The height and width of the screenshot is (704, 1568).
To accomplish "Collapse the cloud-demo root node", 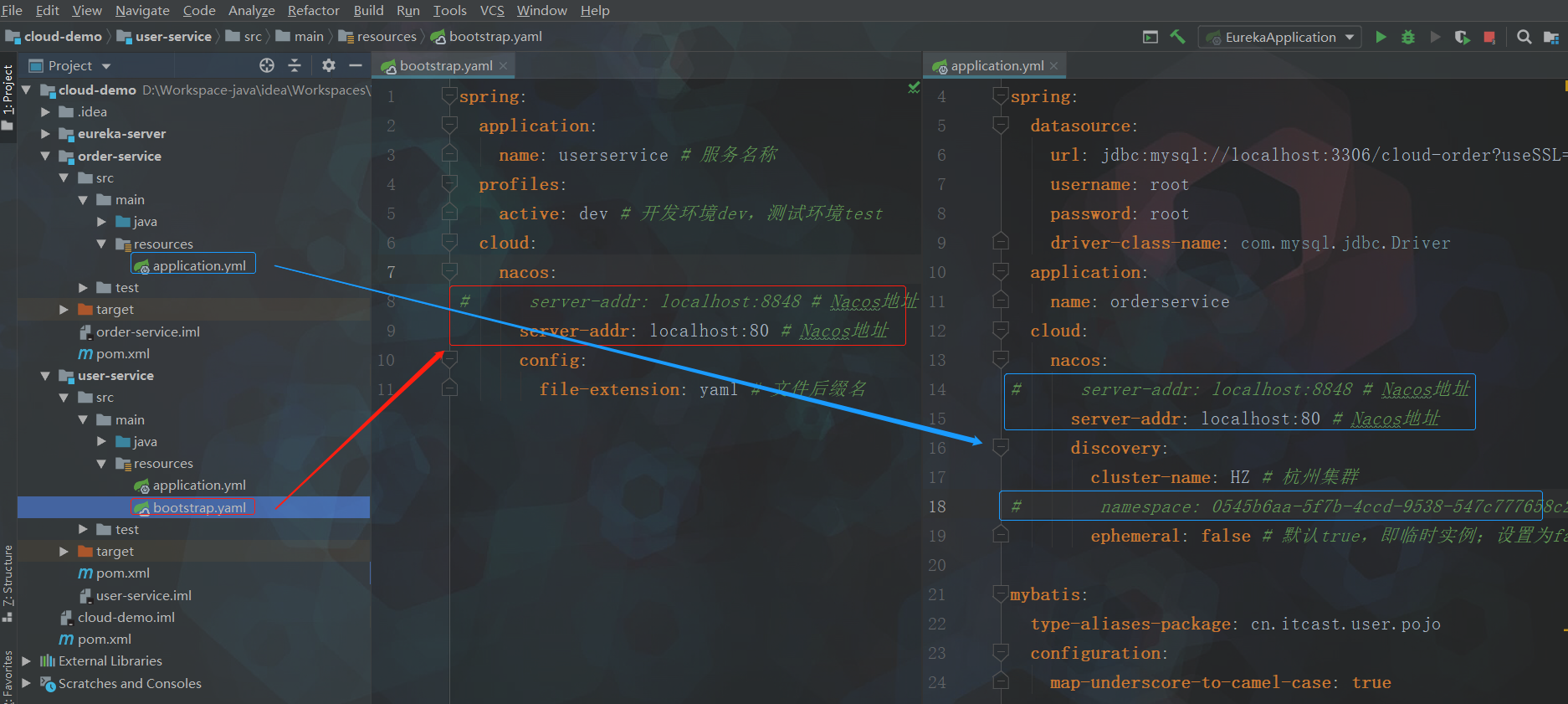I will [27, 90].
